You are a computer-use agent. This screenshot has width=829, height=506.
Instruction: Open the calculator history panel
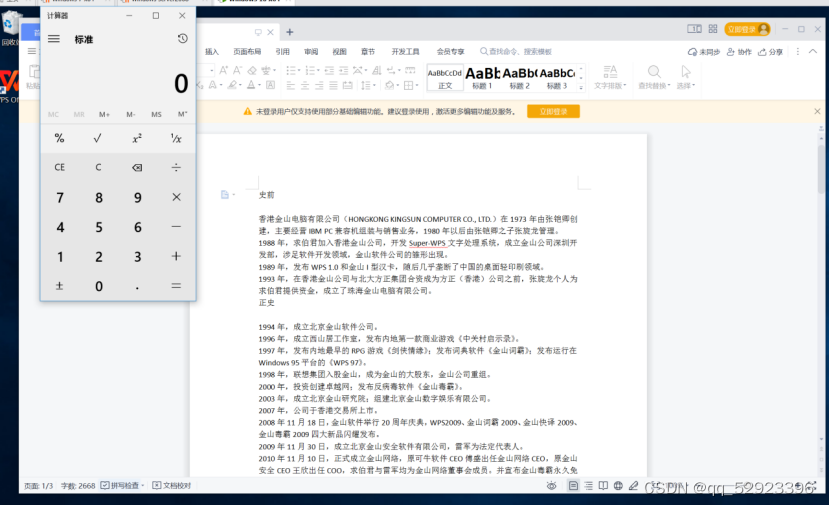tap(182, 39)
